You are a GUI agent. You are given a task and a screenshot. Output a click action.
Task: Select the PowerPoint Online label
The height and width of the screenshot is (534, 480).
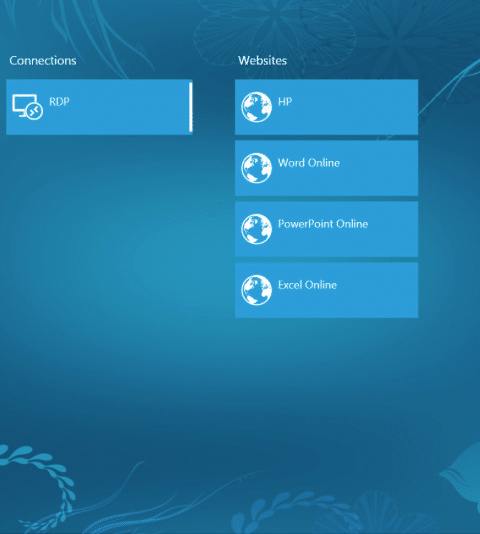[x=323, y=224]
